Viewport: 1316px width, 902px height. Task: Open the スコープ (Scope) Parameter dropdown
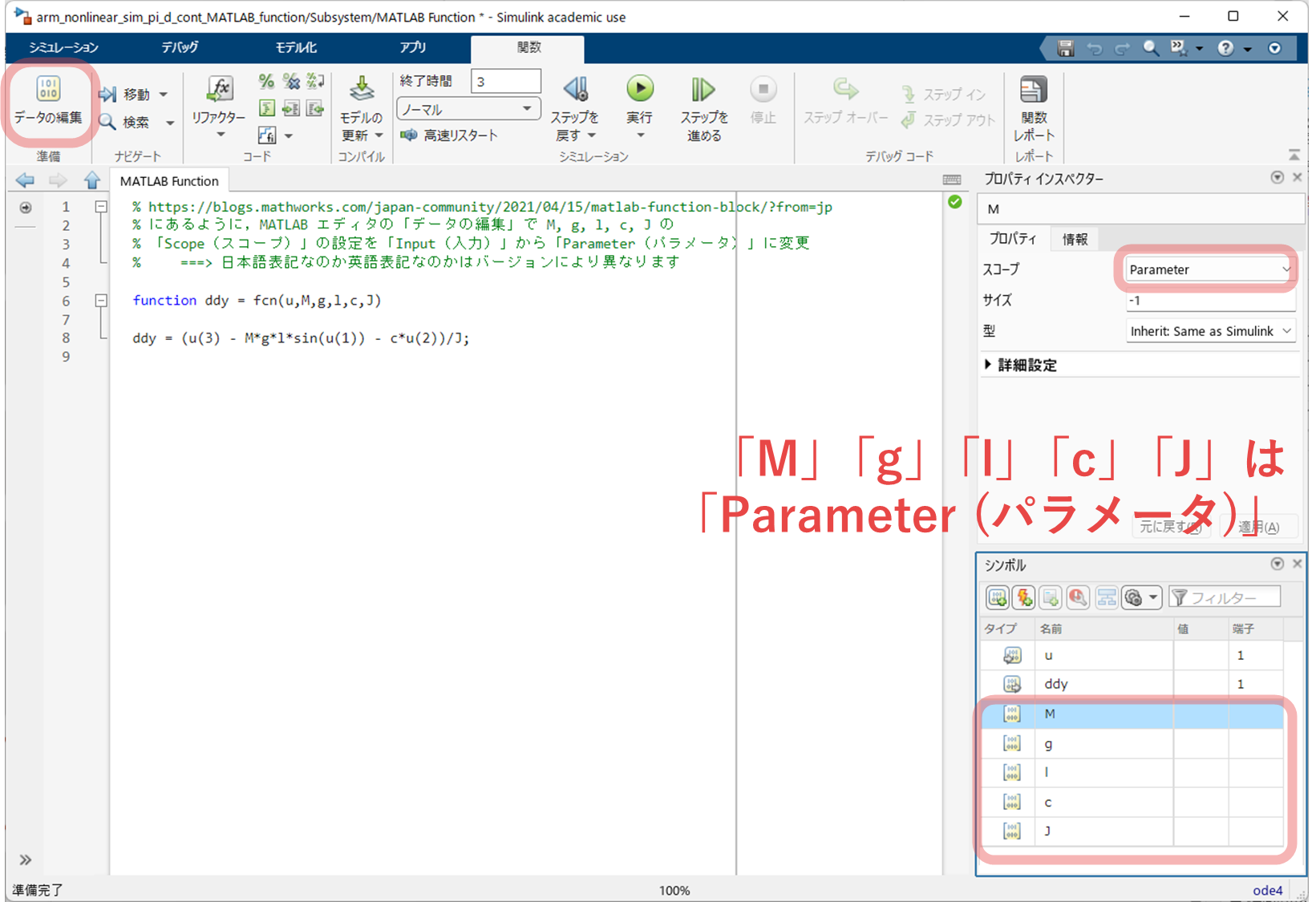1210,269
